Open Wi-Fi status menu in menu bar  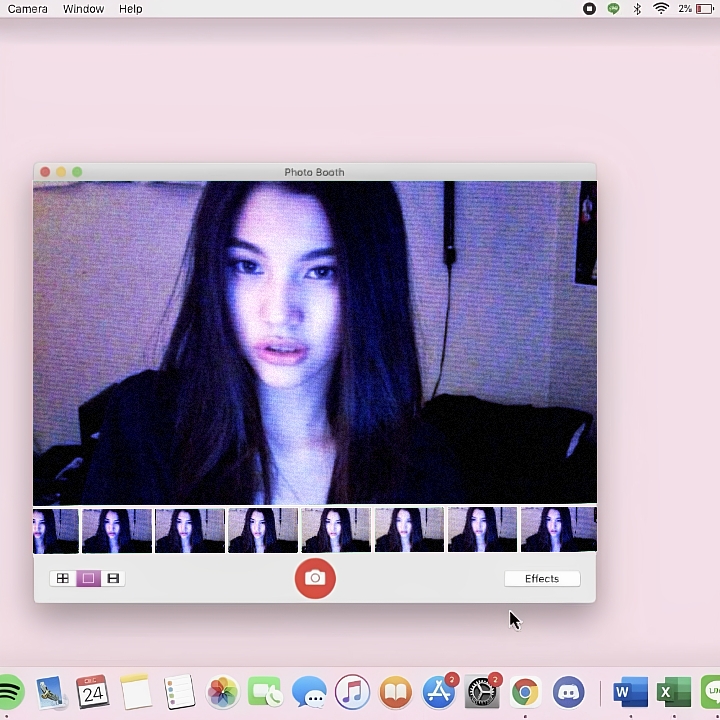pos(661,9)
